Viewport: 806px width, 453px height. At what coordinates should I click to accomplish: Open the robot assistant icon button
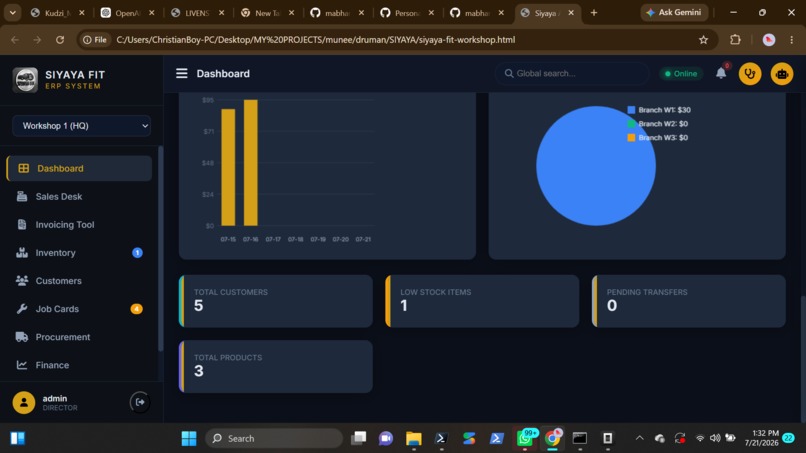pyautogui.click(x=782, y=74)
